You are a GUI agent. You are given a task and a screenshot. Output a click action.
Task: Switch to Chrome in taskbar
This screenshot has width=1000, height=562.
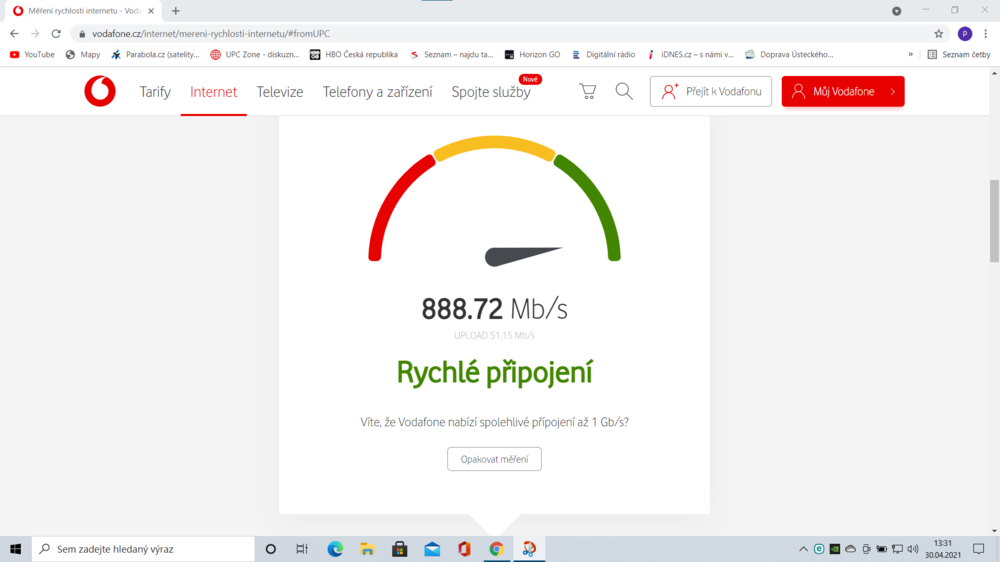(496, 549)
